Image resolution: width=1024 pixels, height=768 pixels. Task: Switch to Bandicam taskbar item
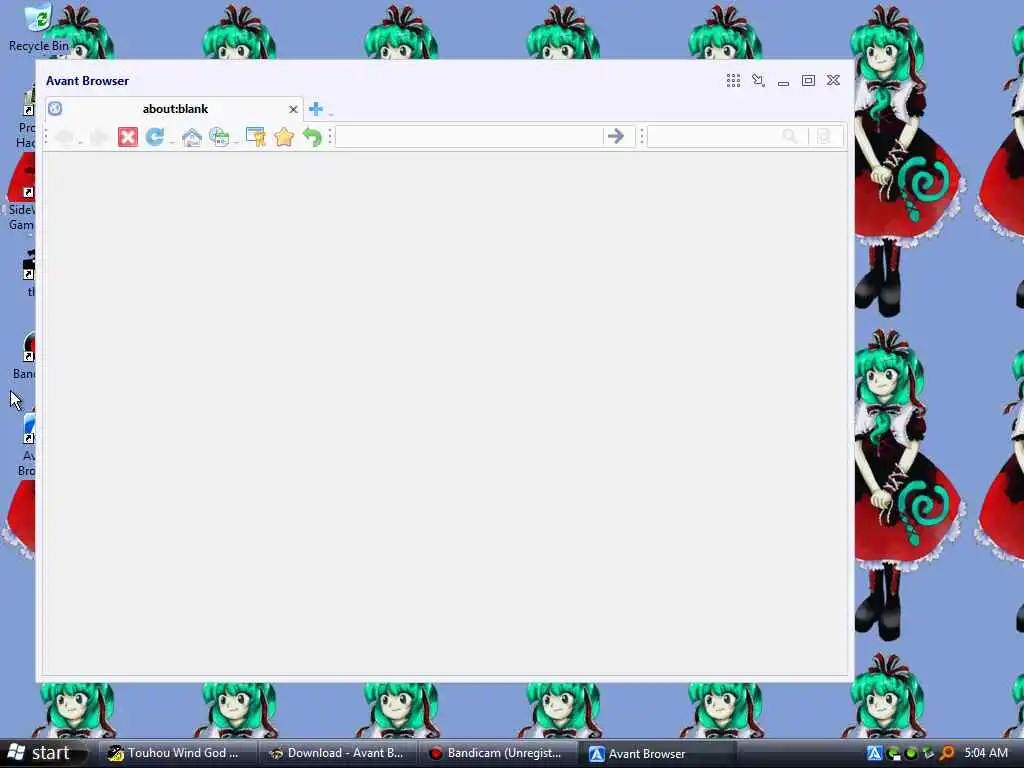pyautogui.click(x=498, y=753)
